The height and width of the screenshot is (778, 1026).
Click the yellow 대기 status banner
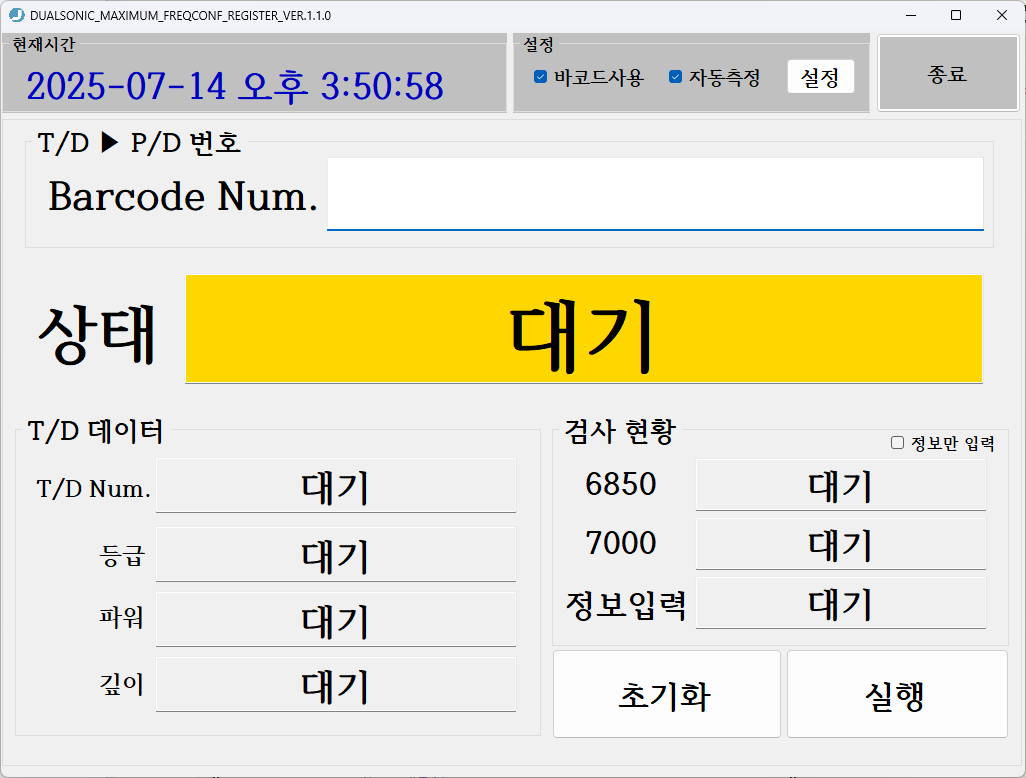click(x=583, y=329)
